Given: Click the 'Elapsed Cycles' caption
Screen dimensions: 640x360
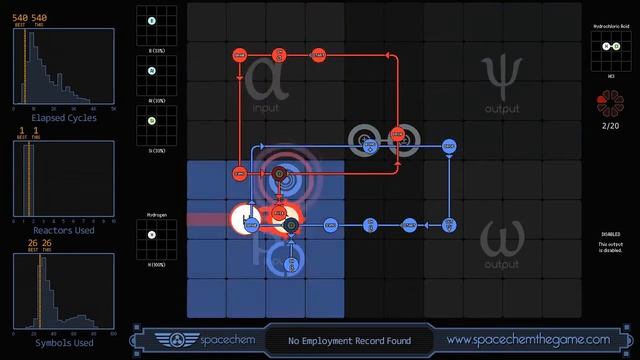Looking at the screenshot, I should [x=64, y=118].
